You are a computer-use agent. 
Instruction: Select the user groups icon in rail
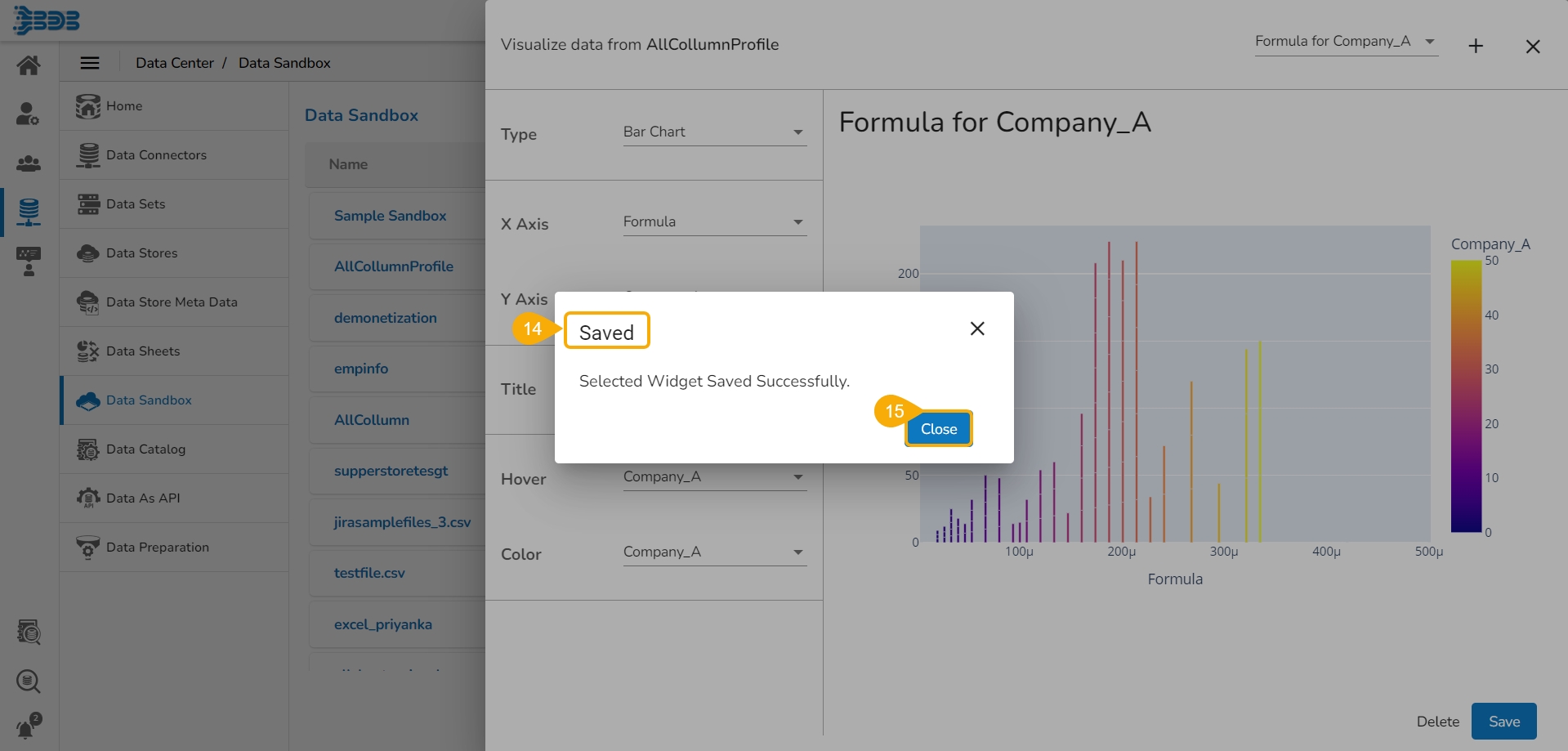[x=29, y=163]
